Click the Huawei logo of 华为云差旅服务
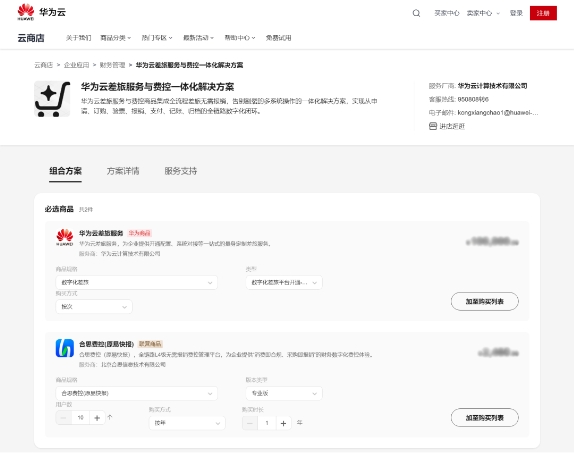Screen dimensions: 574x453 [65, 237]
